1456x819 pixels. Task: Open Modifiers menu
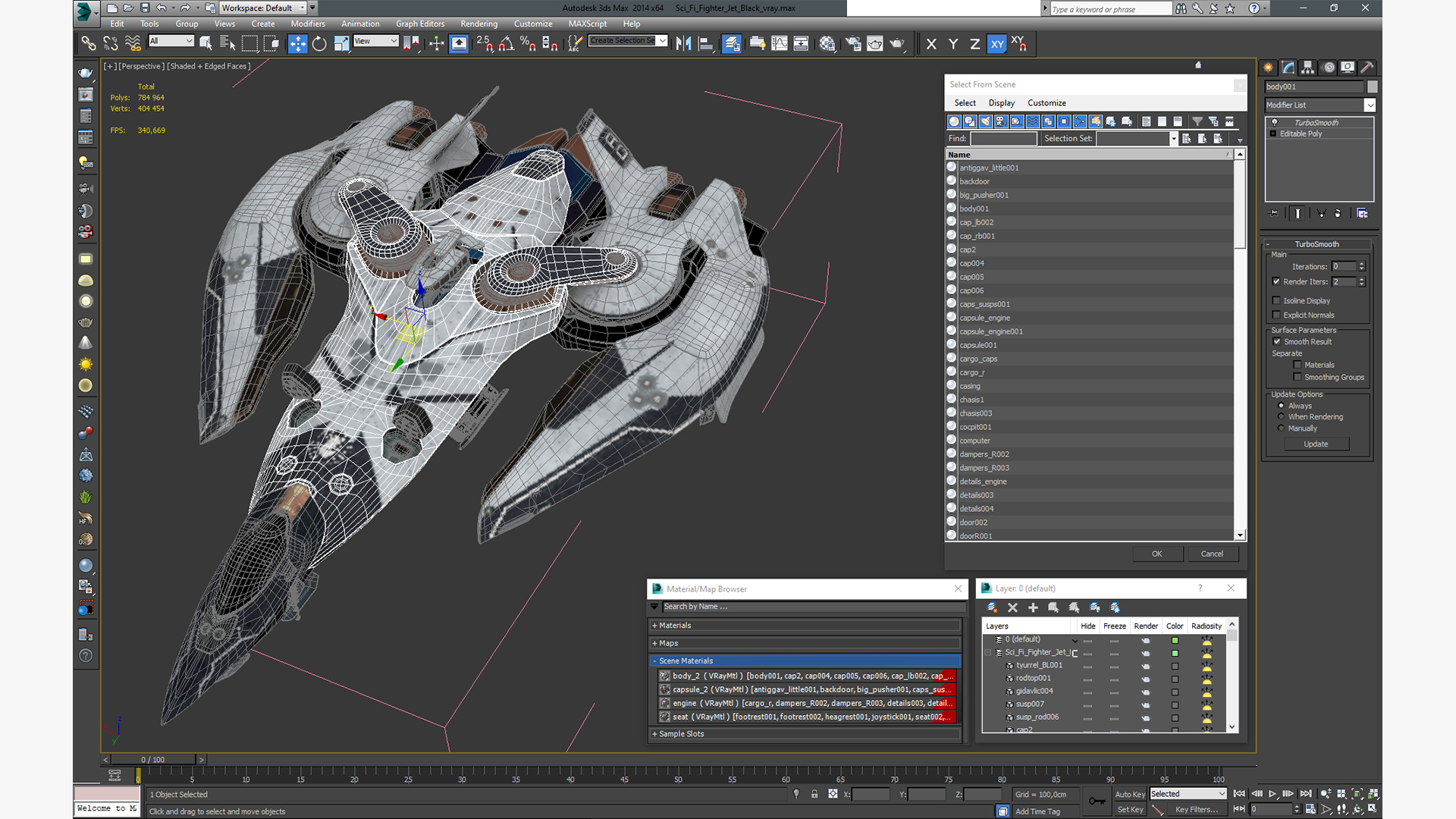308,24
